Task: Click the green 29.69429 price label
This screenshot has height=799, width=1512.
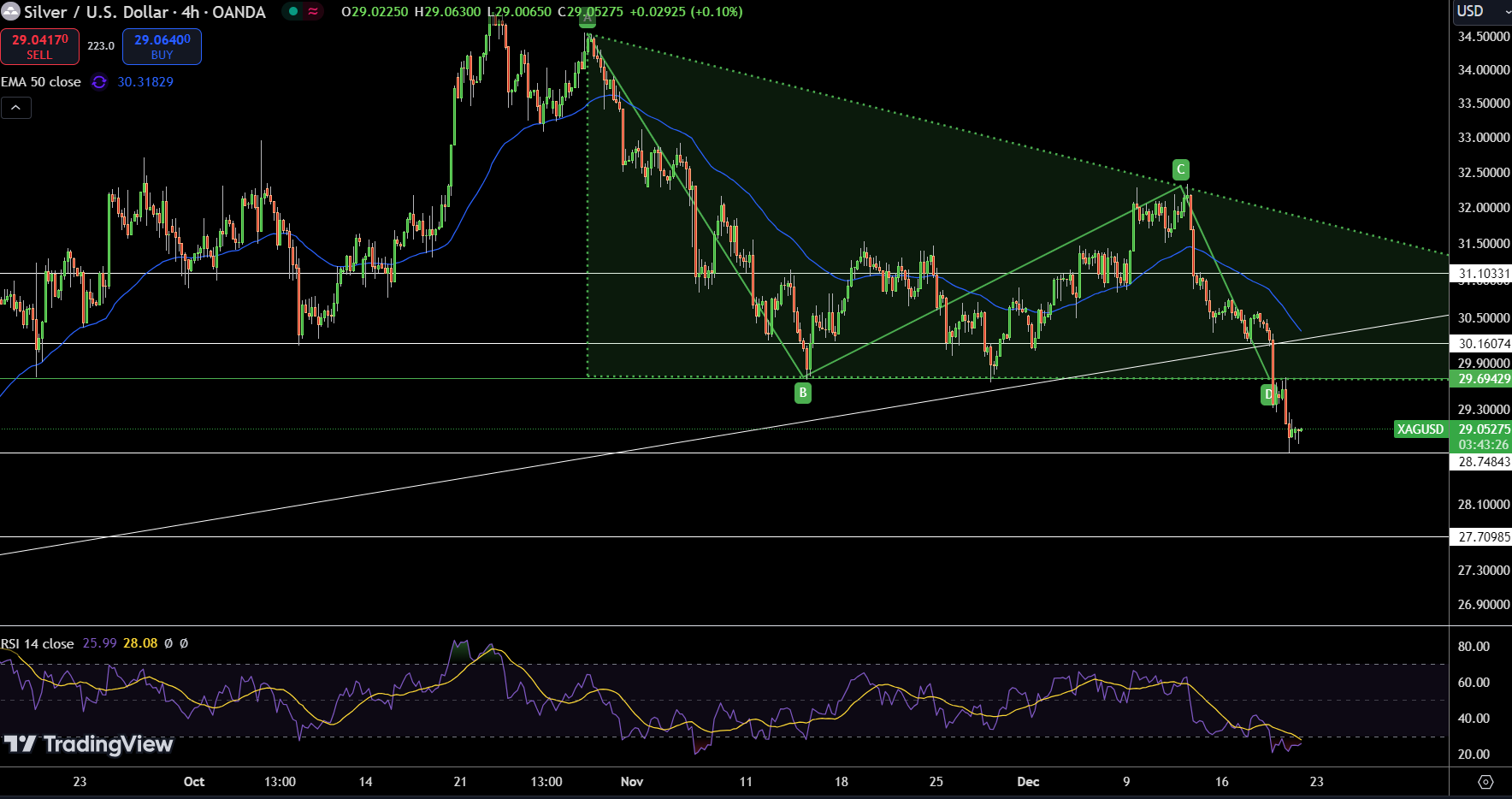Action: 1480,379
